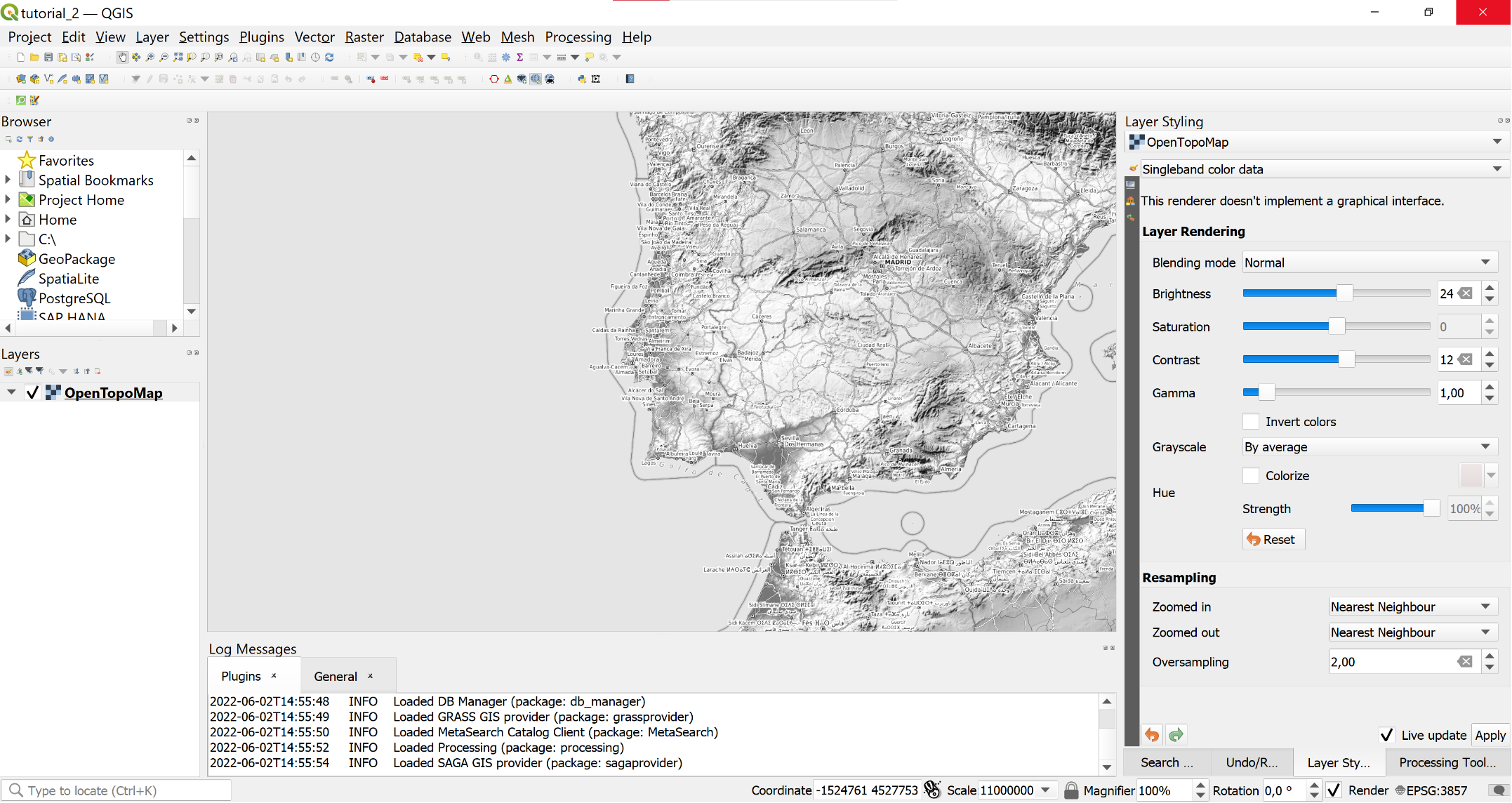Open the layer selector dropdown OpenTopoMap
1512x803 pixels.
tap(1316, 142)
